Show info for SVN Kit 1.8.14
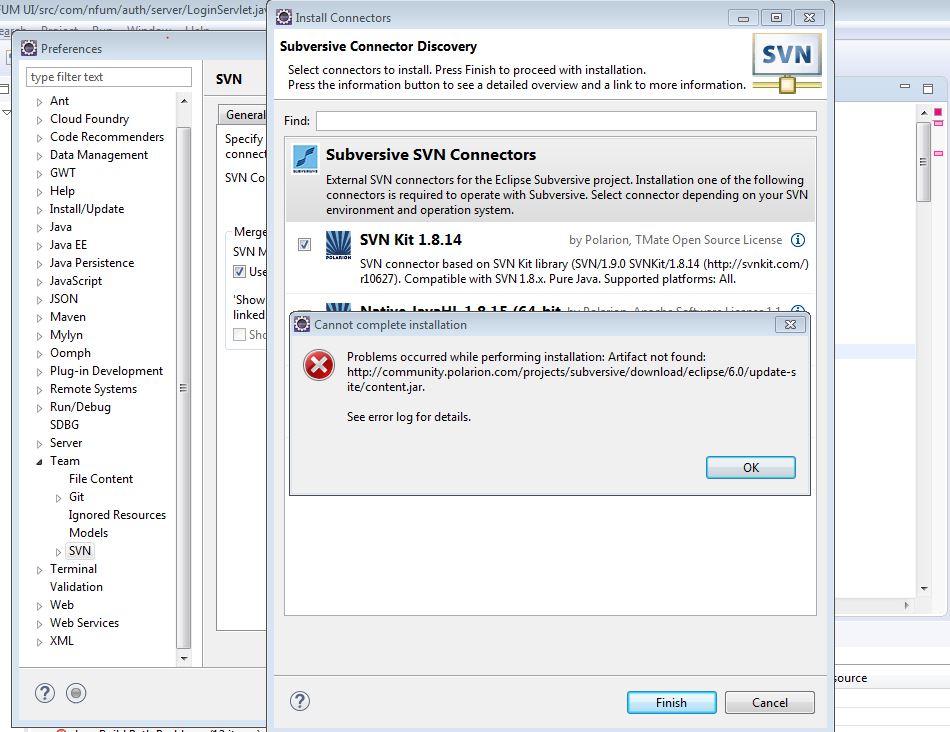Viewport: 950px width, 732px height. tap(798, 240)
